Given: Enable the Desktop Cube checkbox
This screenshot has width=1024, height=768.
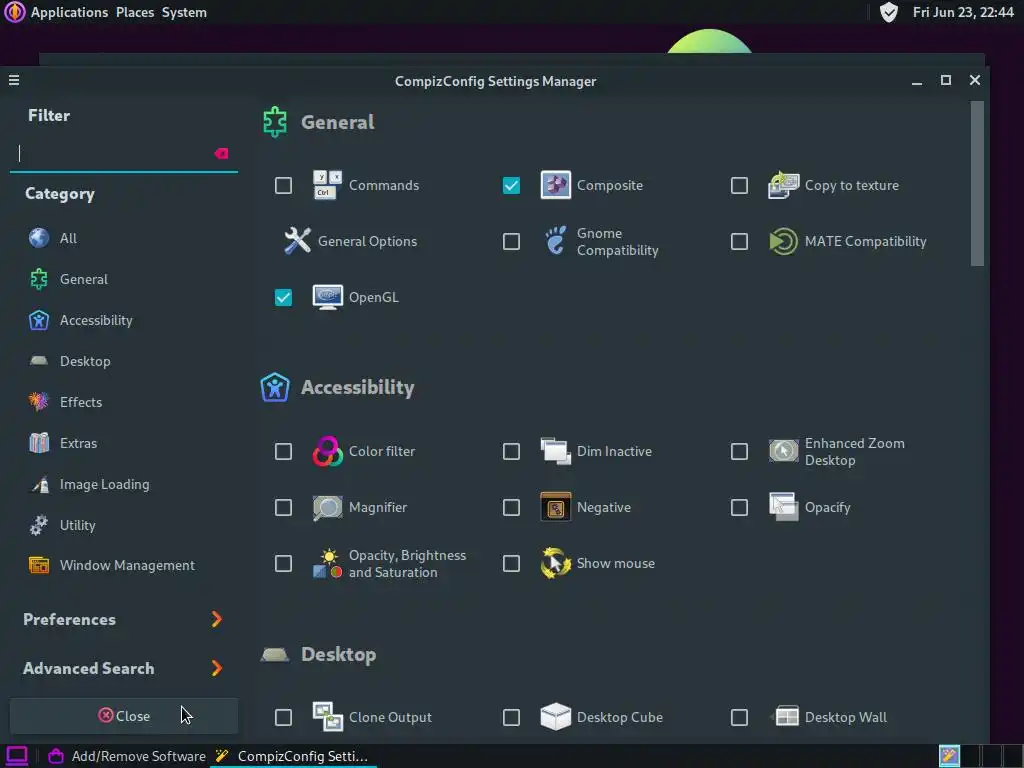Looking at the screenshot, I should [x=511, y=718].
